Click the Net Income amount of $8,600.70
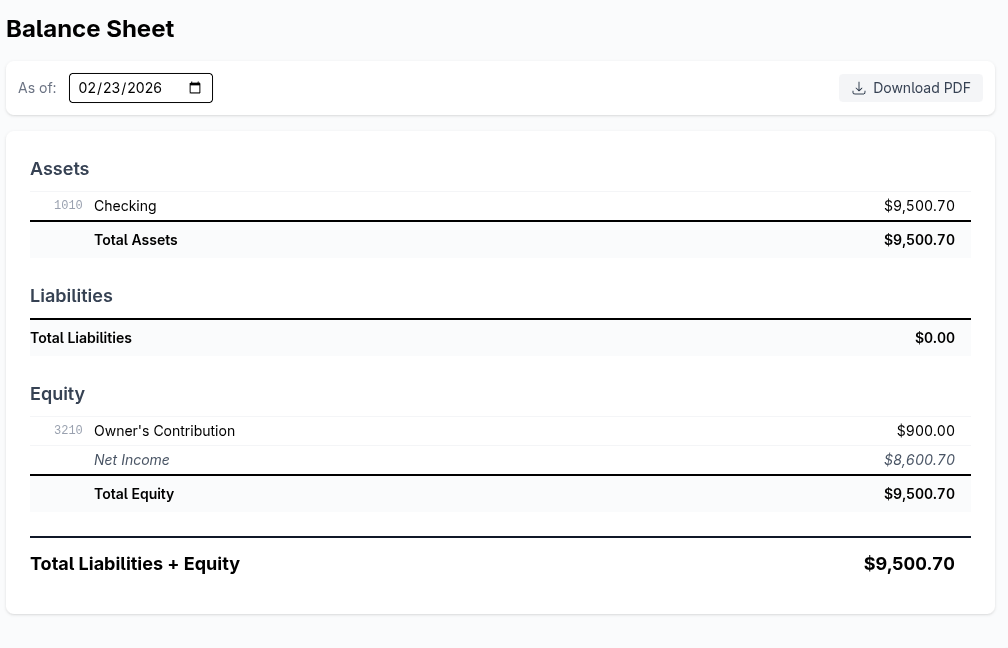 click(919, 459)
